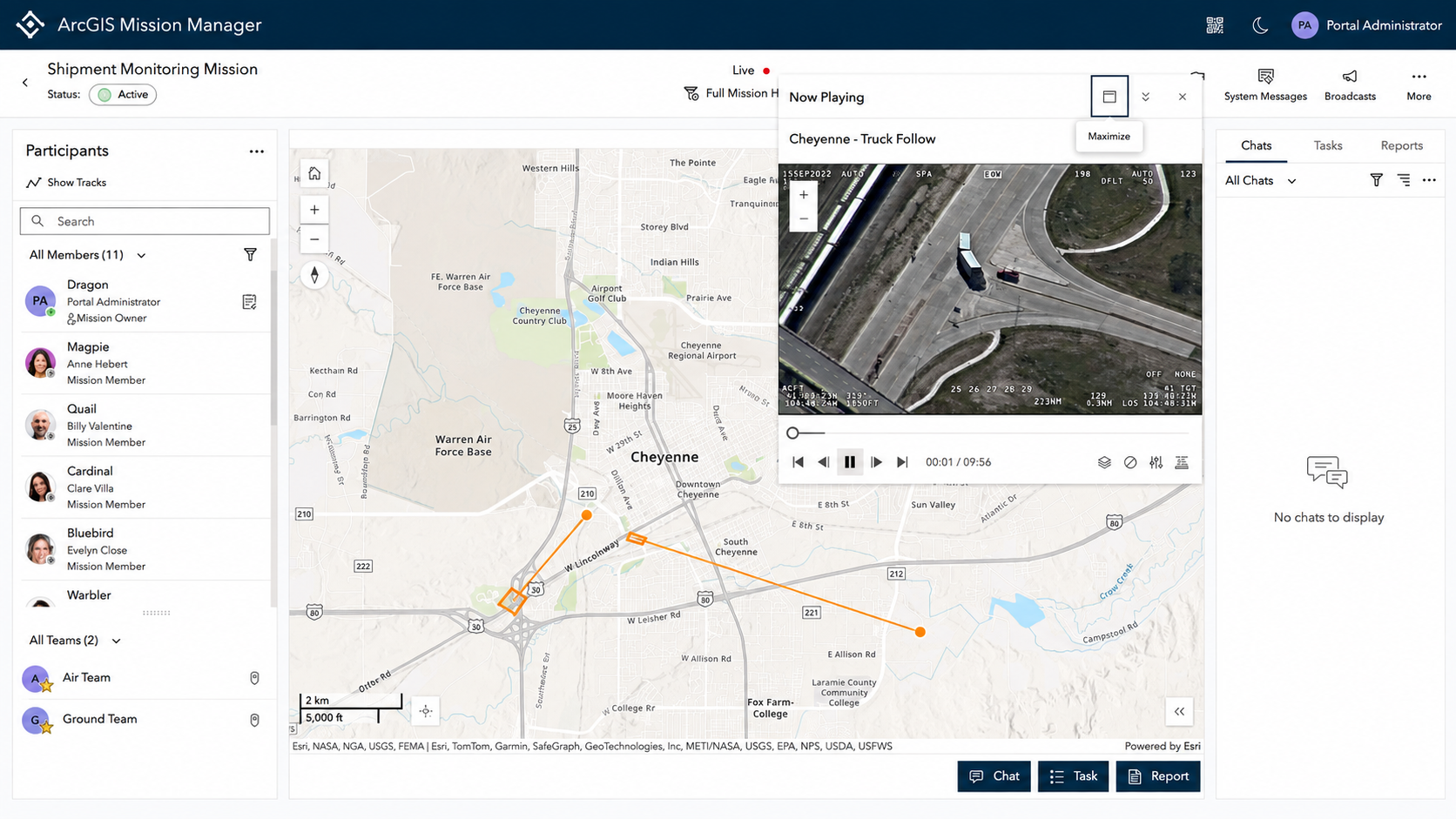Zoom in on the map
Viewport: 1456px width, 819px height.
point(314,210)
